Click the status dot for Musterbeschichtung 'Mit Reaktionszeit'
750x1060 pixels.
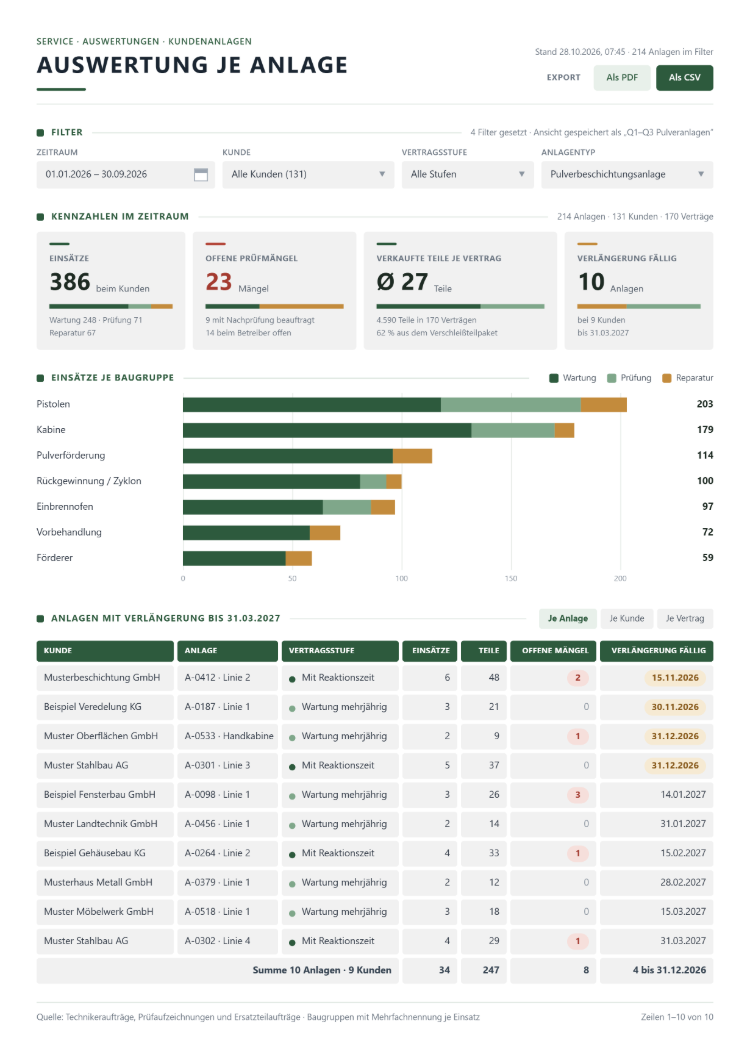point(292,679)
